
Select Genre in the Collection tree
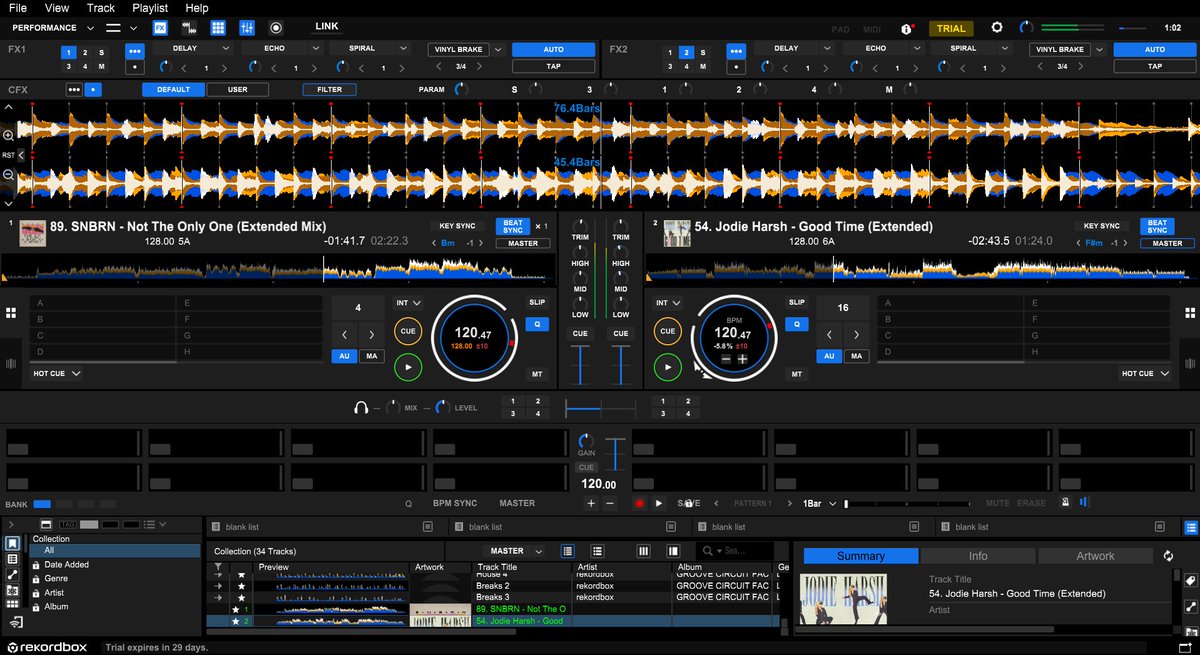coord(56,578)
